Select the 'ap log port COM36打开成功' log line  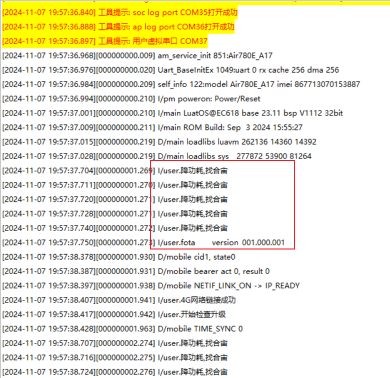118,27
